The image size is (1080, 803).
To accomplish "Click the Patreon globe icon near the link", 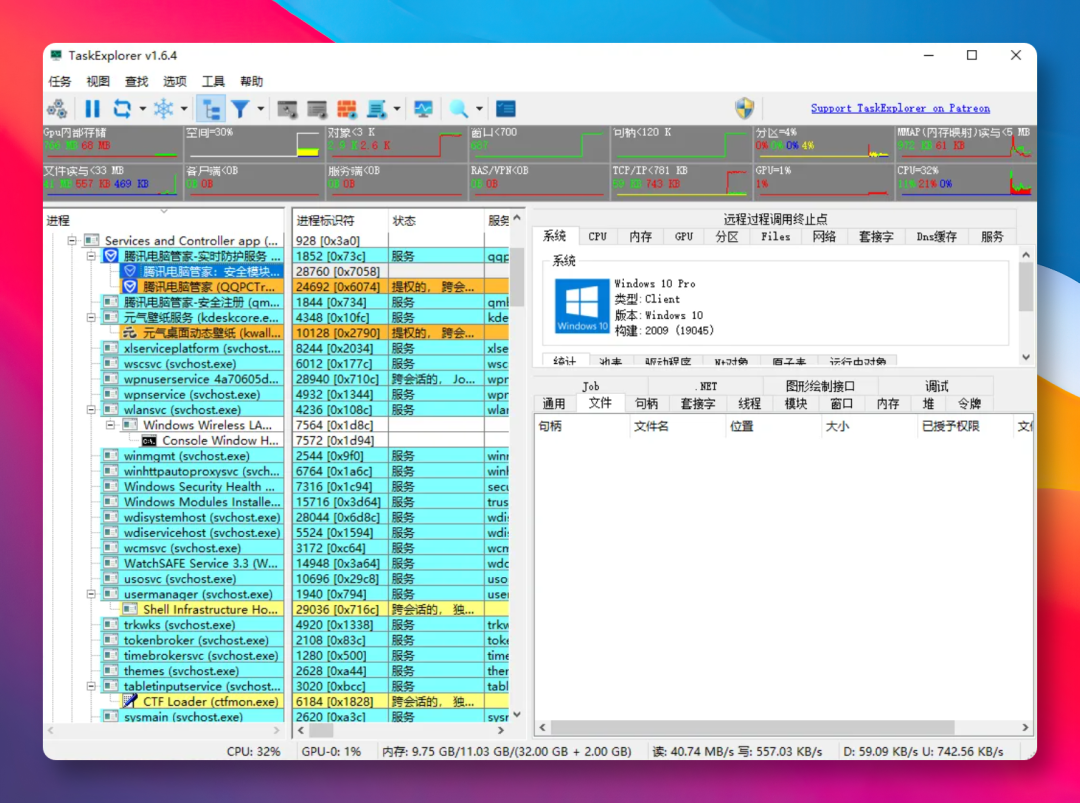I will click(x=744, y=107).
